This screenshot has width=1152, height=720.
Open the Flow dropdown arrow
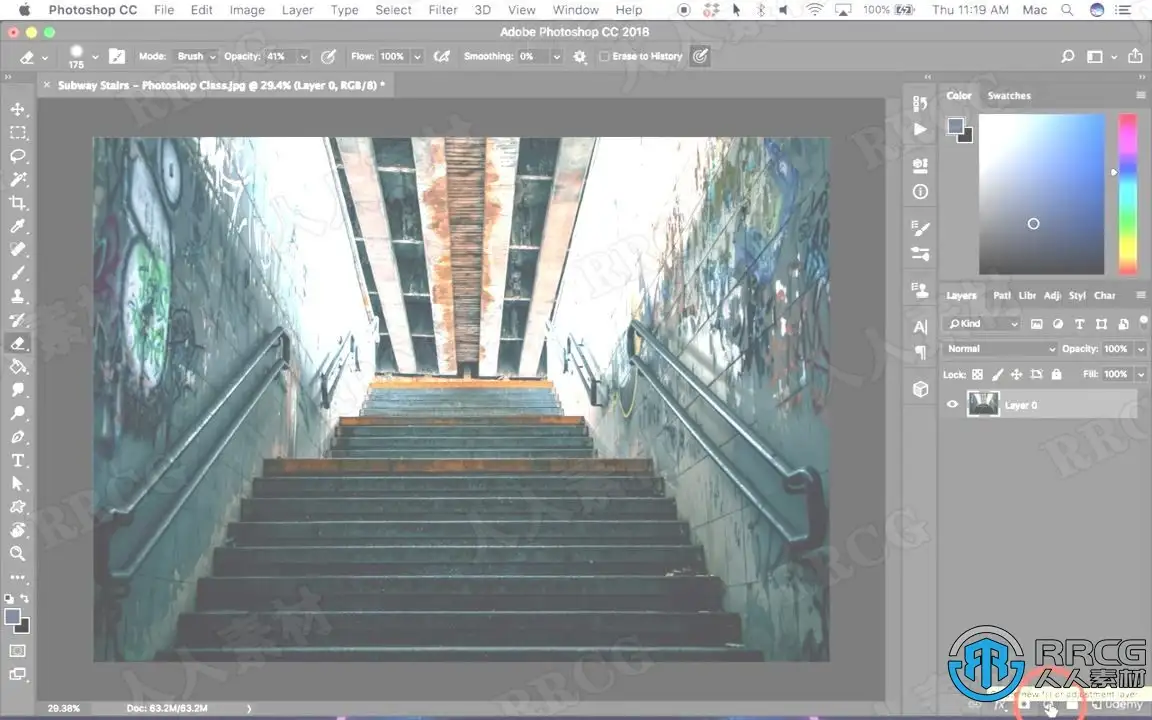[x=417, y=57]
